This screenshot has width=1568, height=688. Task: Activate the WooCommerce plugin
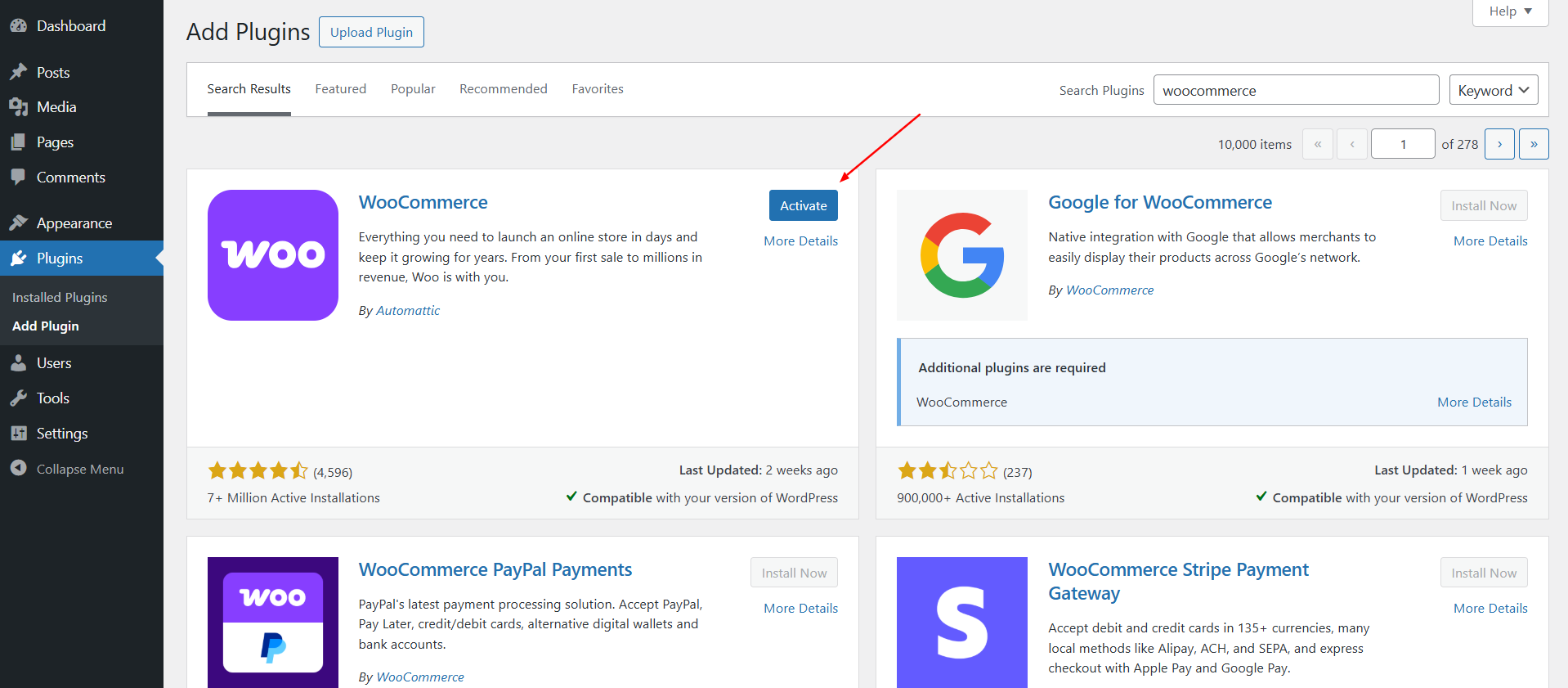click(803, 205)
